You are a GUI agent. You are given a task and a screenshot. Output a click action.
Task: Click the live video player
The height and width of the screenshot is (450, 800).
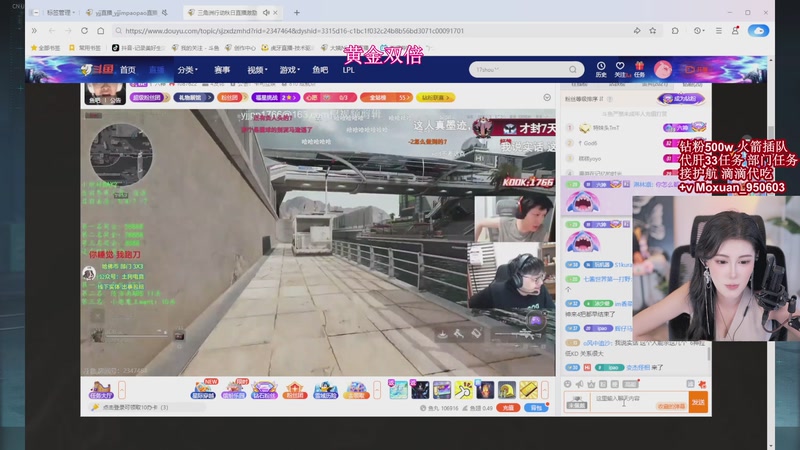[317, 242]
